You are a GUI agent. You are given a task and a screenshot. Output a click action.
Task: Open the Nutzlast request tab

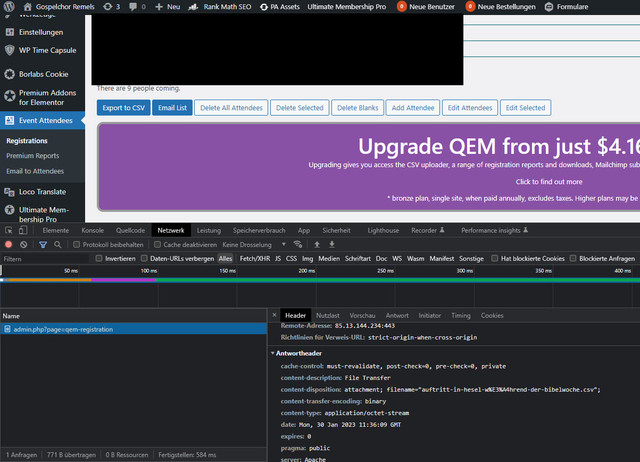(x=327, y=315)
